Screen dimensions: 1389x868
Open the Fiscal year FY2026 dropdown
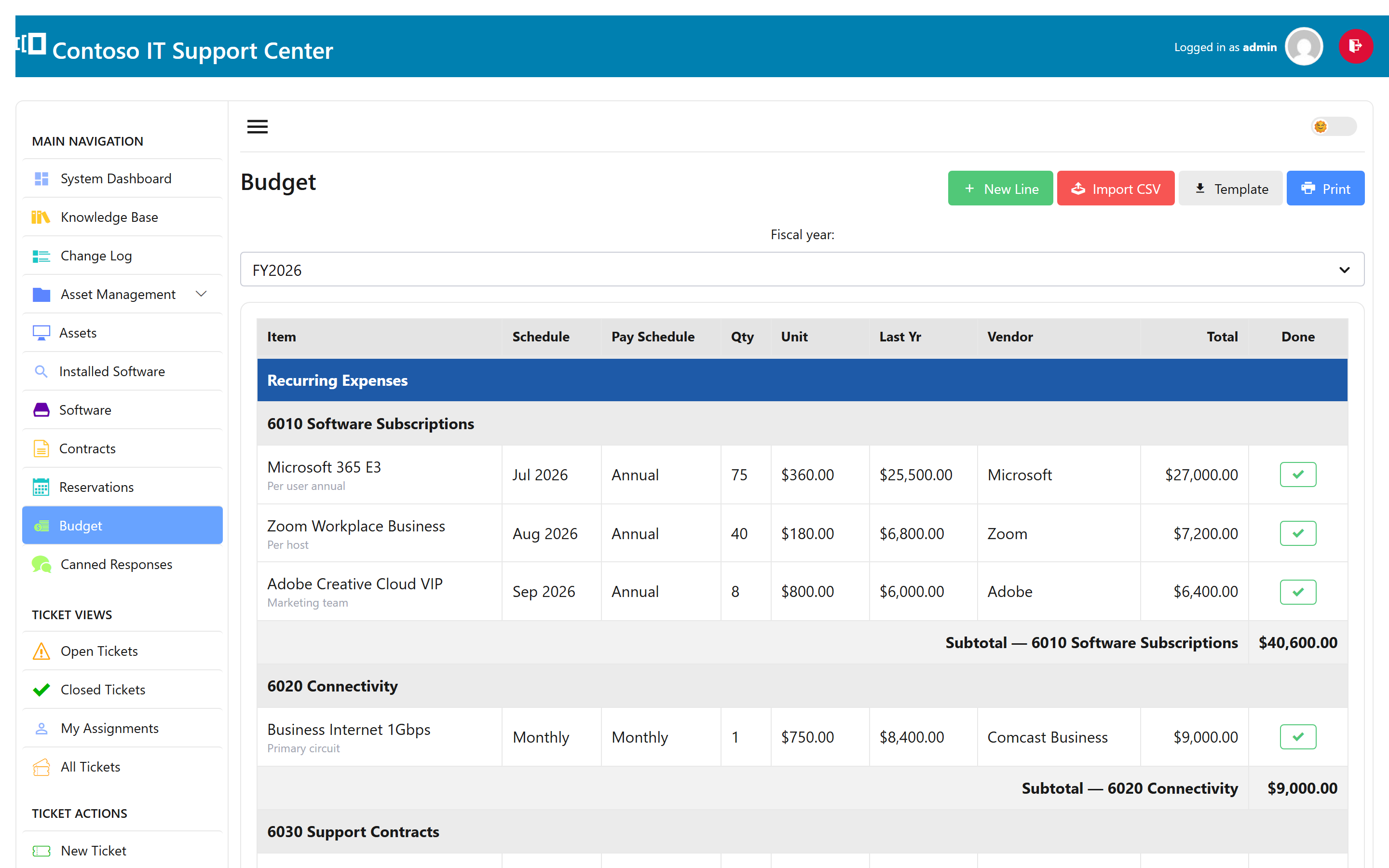[802, 269]
